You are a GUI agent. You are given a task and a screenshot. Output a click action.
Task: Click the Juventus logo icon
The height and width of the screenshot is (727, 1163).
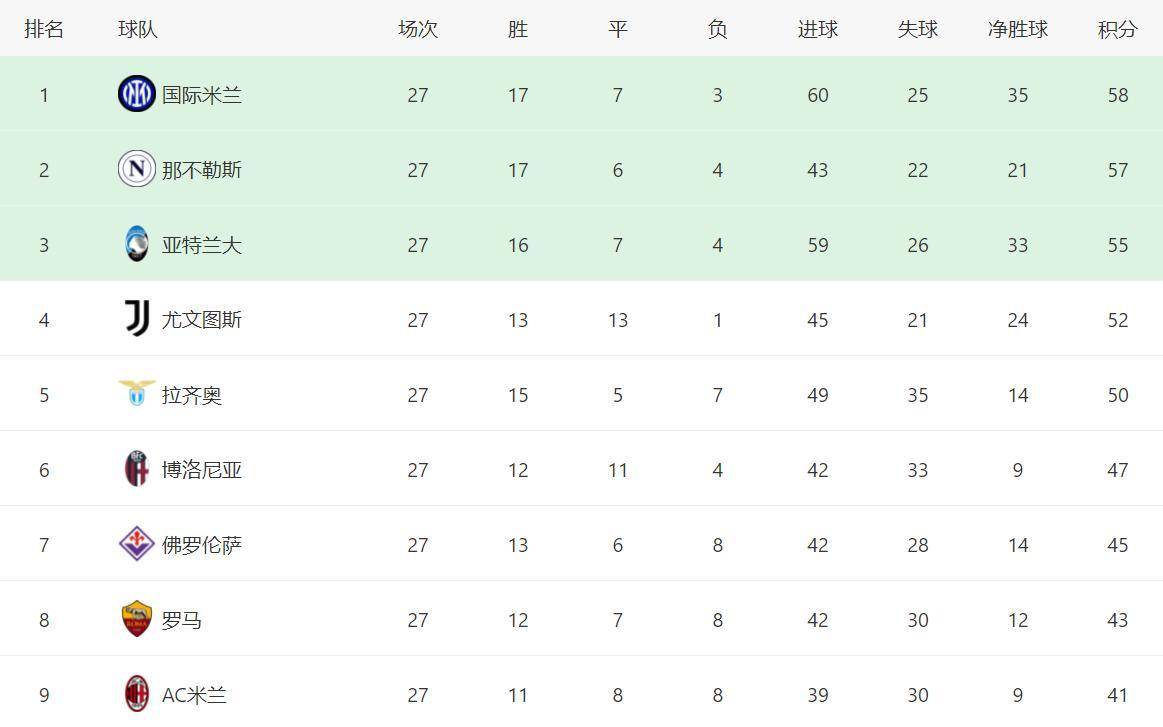click(x=136, y=319)
